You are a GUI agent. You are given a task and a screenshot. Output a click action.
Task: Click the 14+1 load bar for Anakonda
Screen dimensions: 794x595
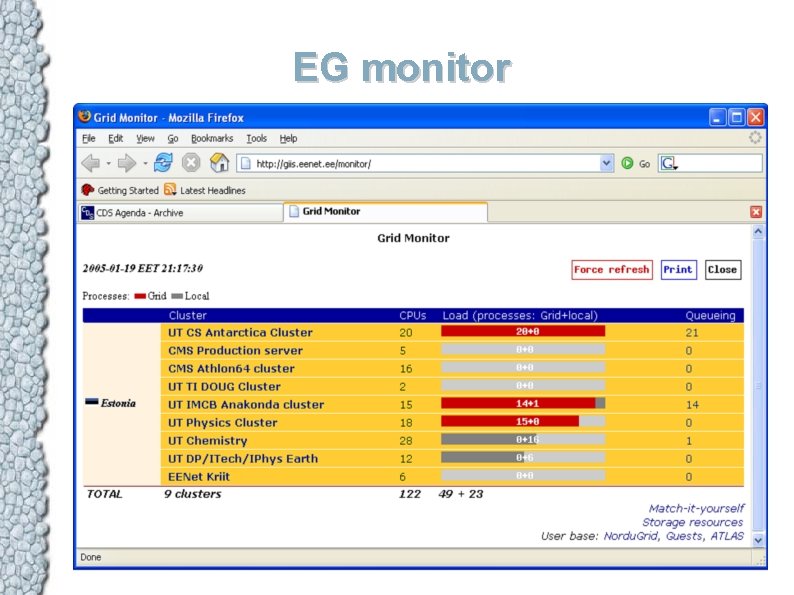coord(523,403)
